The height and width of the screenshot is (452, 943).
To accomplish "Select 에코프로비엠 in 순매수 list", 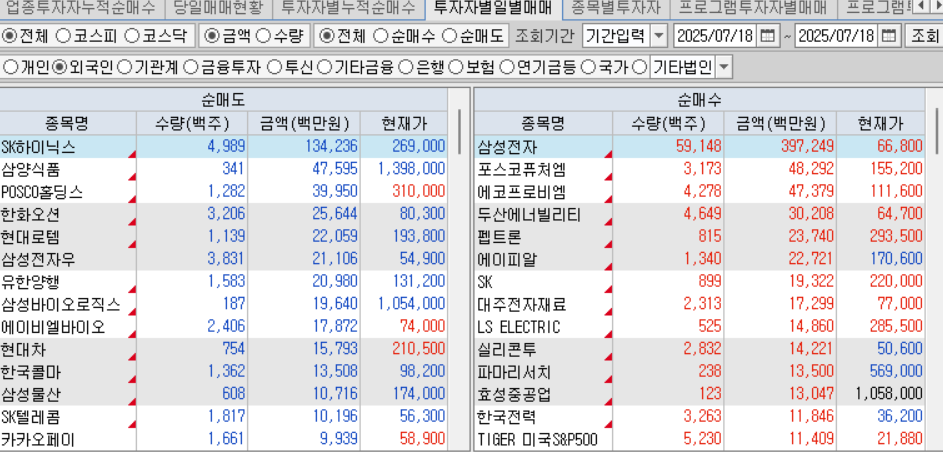I will coord(699,192).
